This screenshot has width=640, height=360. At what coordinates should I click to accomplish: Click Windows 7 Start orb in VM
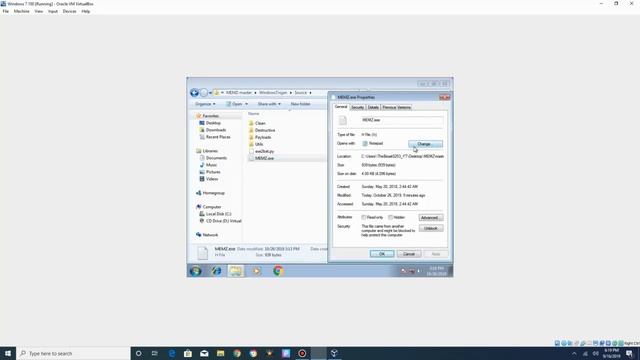pyautogui.click(x=196, y=271)
